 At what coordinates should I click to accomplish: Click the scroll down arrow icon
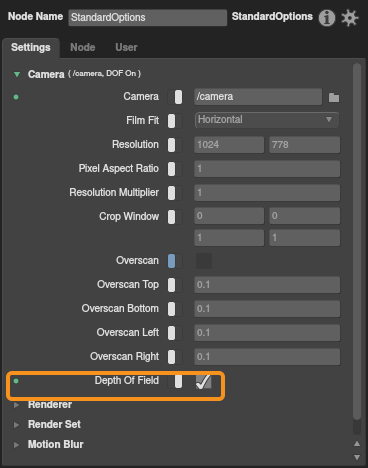tap(357, 457)
